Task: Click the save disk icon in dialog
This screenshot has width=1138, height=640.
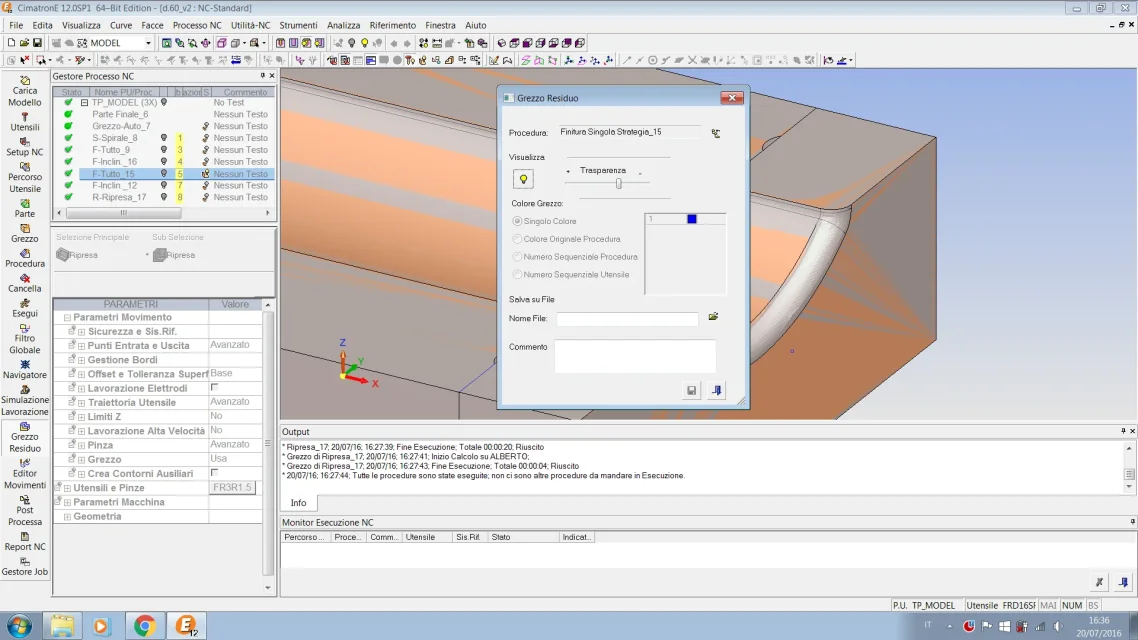Action: tap(691, 391)
